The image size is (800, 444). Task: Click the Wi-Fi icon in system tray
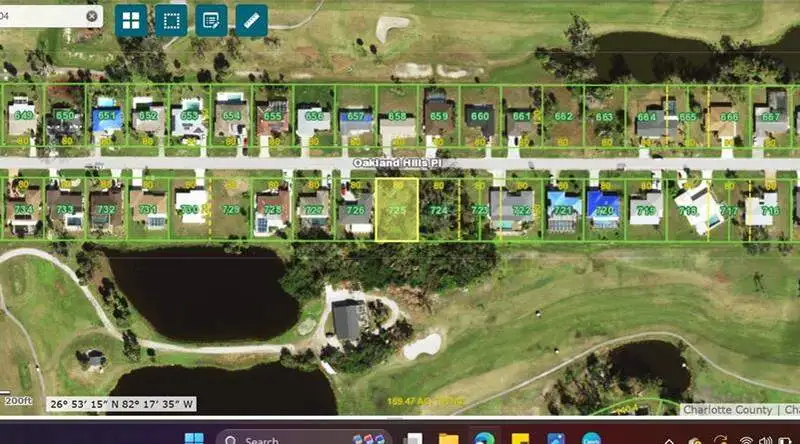[748, 438]
